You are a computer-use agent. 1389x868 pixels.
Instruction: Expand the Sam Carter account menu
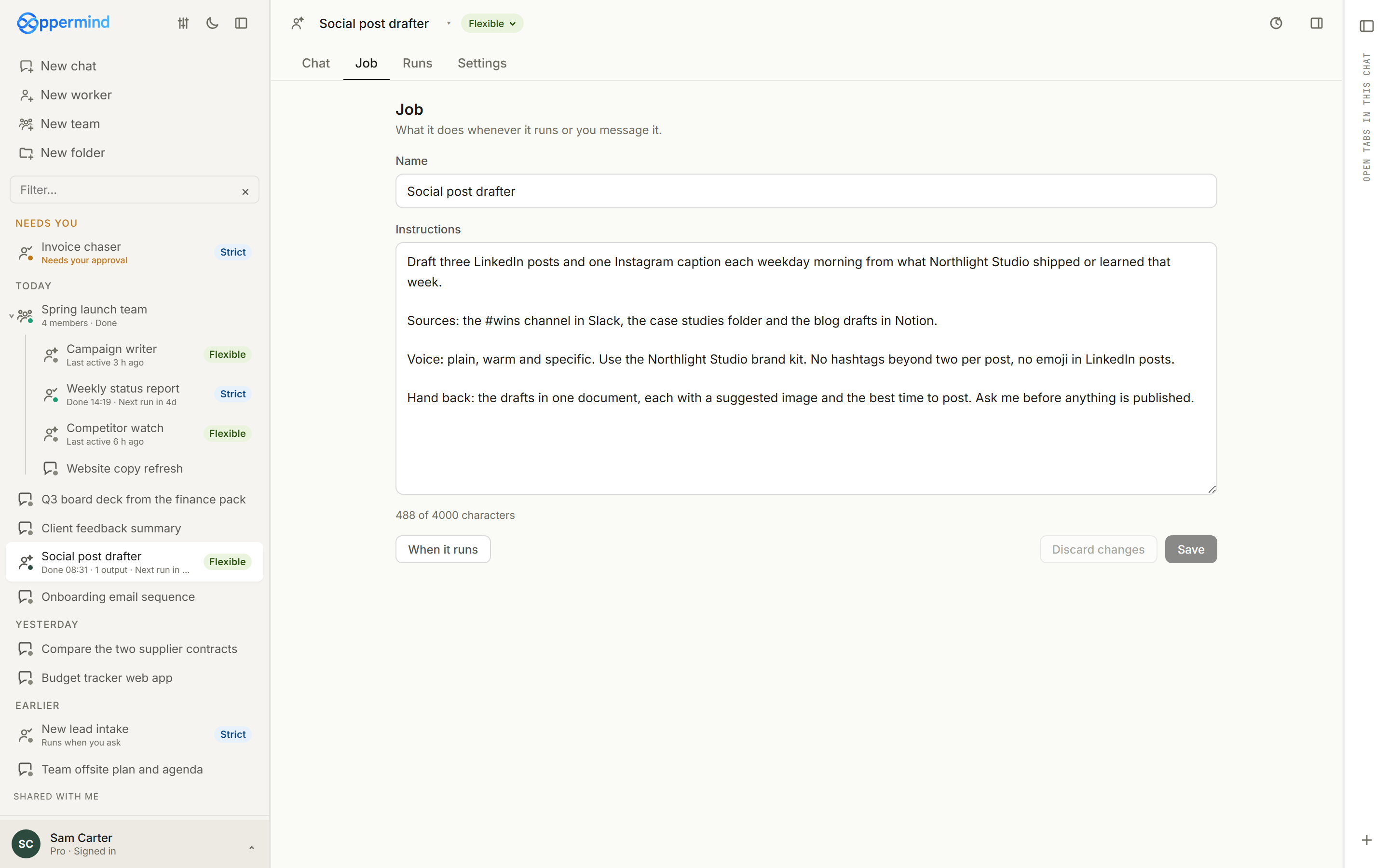(251, 847)
